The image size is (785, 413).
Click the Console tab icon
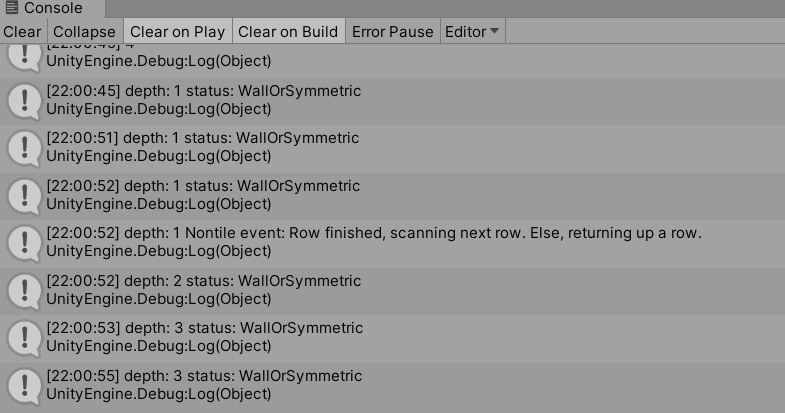12,8
